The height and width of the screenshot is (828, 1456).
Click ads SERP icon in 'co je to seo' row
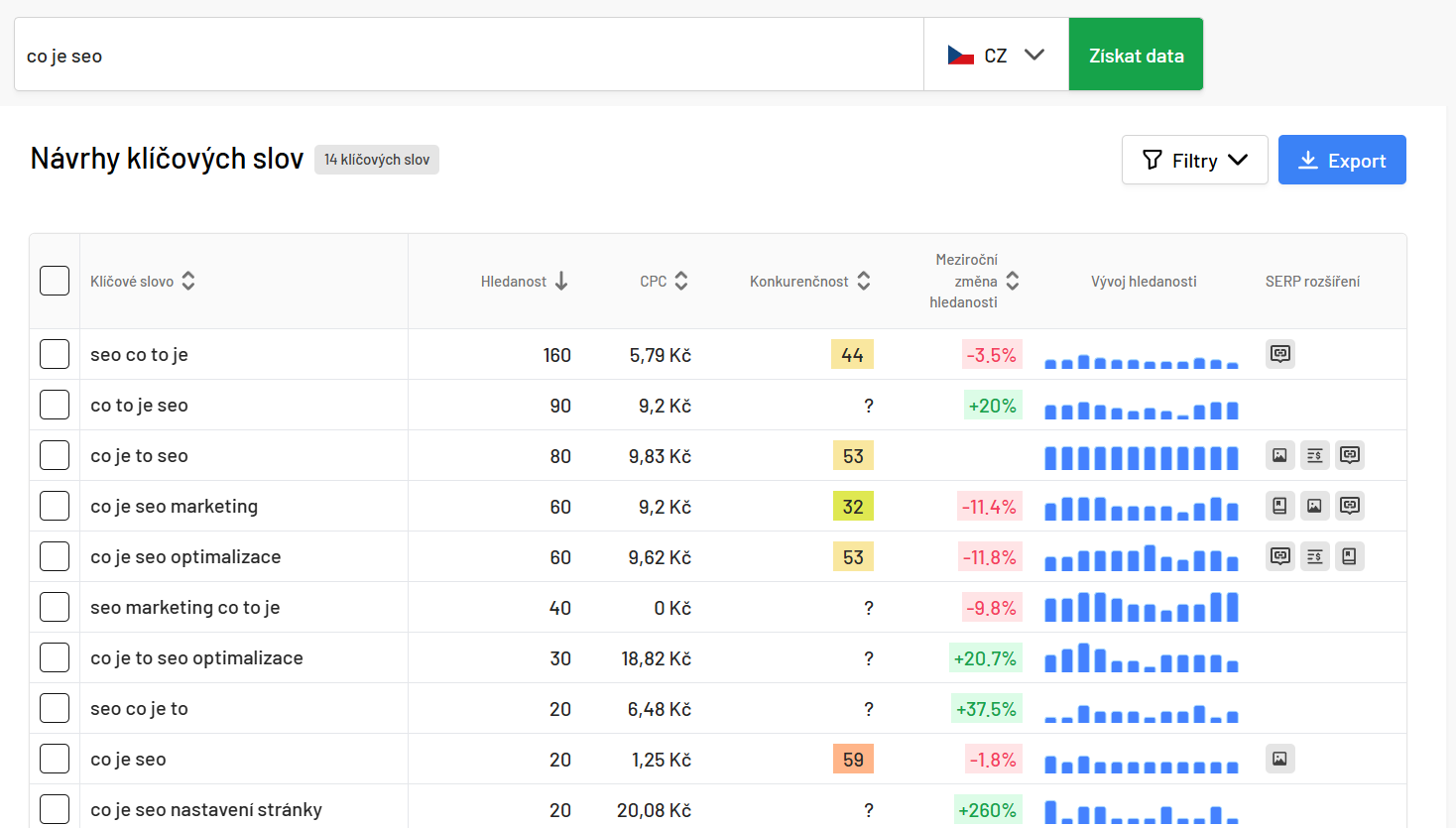[1314, 455]
